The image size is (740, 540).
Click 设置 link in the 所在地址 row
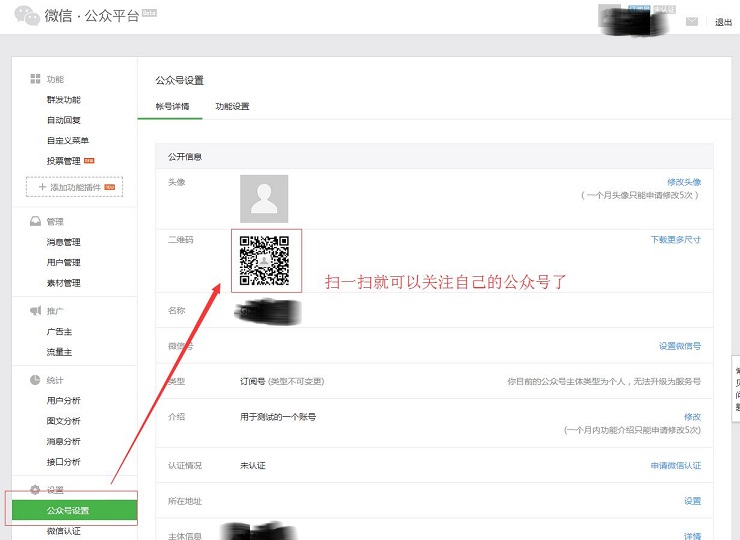click(693, 501)
